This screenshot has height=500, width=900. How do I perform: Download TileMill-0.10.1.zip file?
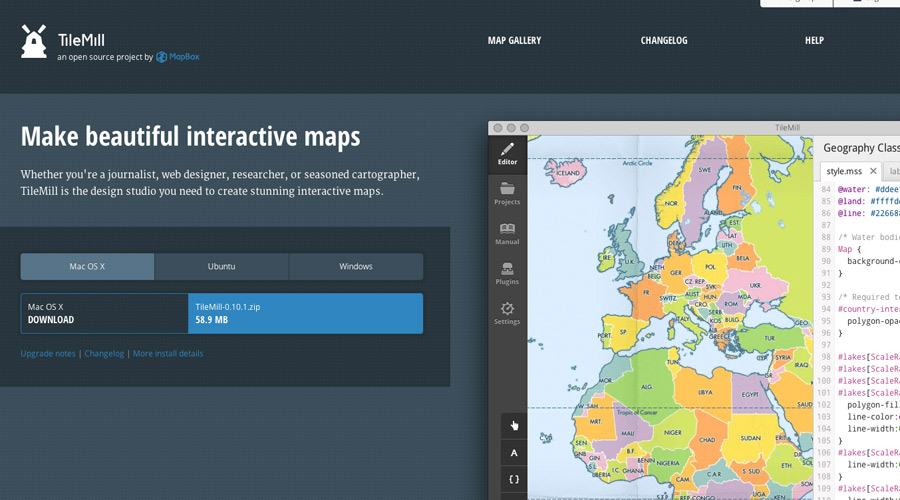pos(305,313)
